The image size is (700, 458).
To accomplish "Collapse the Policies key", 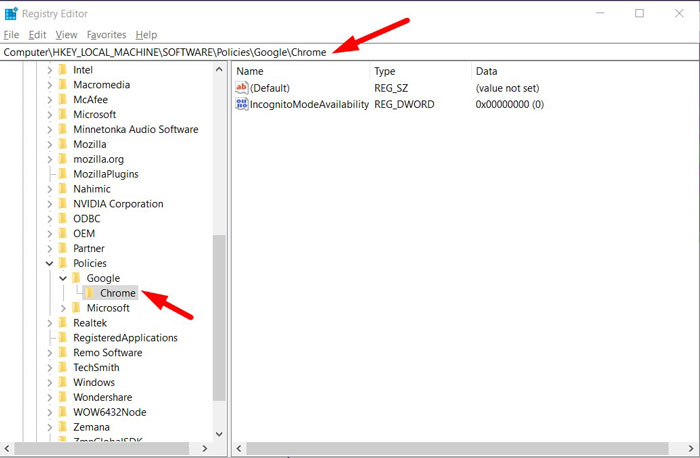I will (x=50, y=263).
